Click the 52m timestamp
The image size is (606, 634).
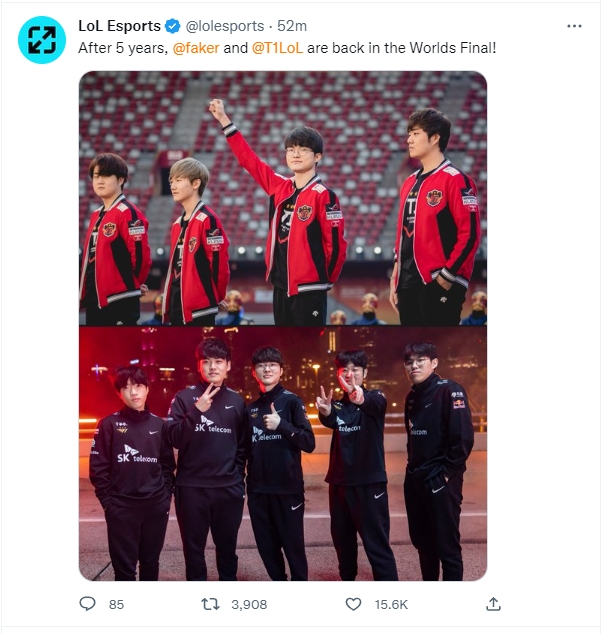(x=292, y=26)
